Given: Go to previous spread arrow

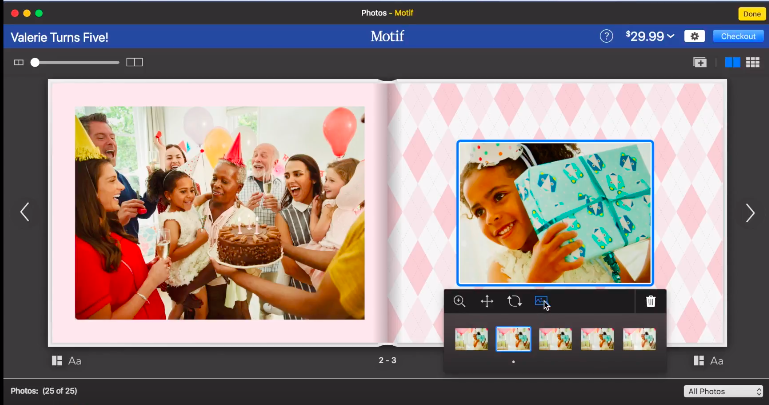Looking at the screenshot, I should 25,212.
